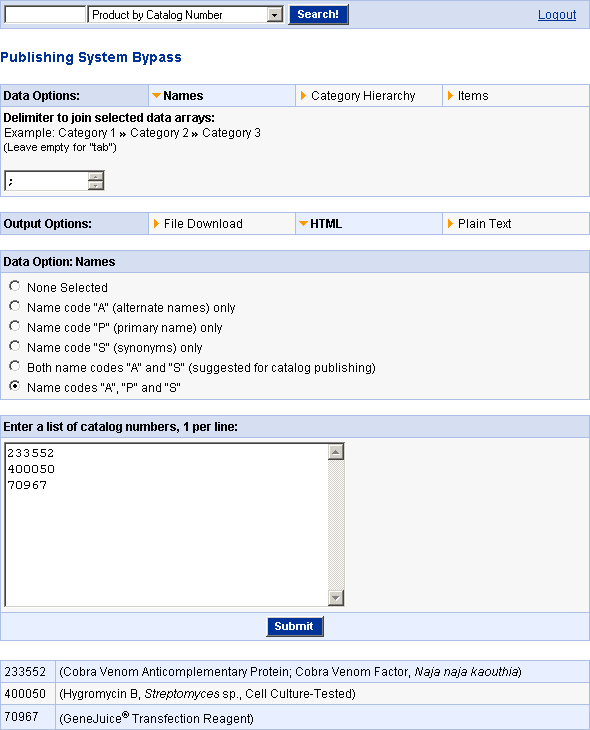This screenshot has width=590, height=730.
Task: Select the None Selected radio option
Action: [15, 286]
